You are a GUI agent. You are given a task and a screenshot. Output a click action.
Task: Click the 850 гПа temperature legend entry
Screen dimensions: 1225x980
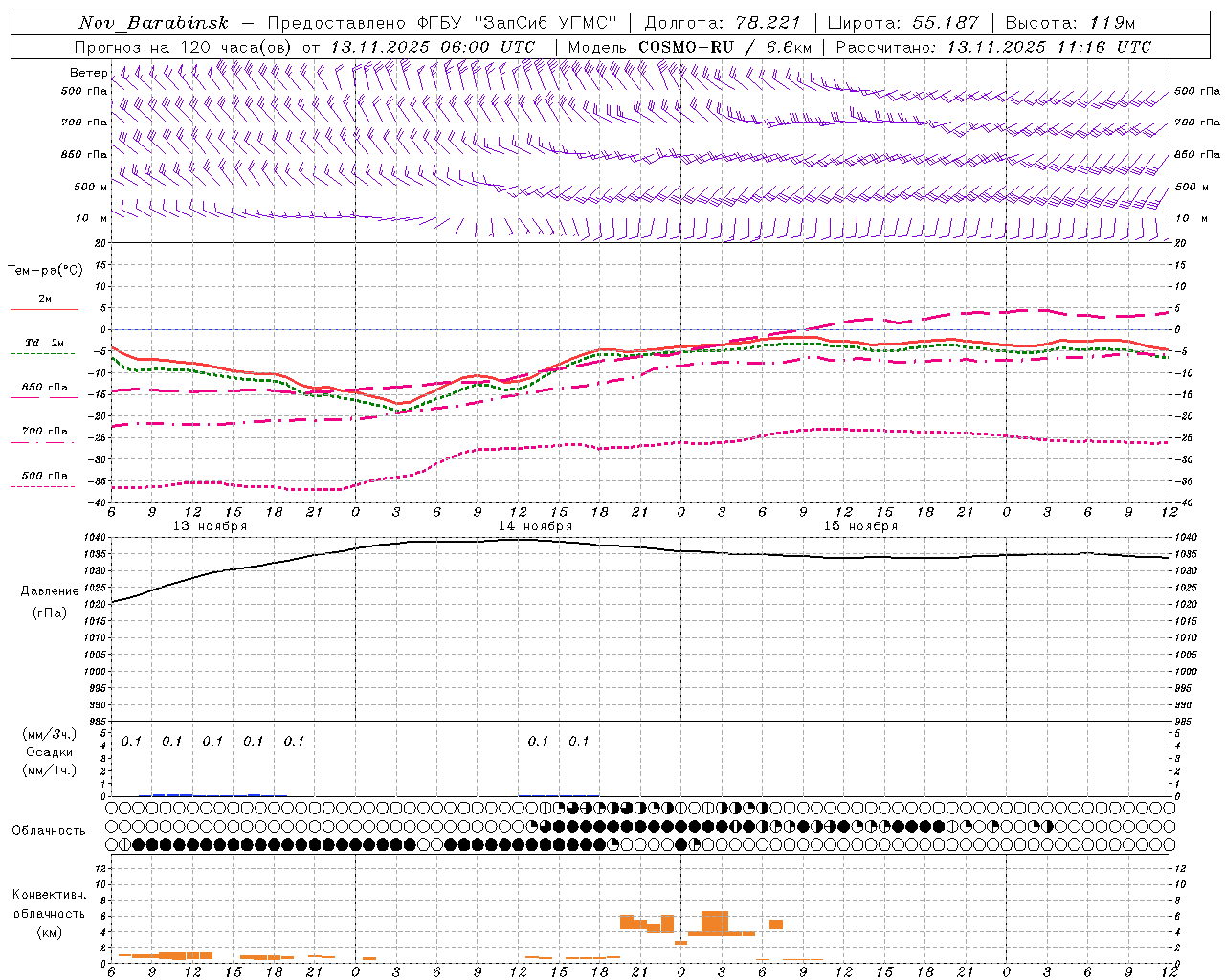44,388
